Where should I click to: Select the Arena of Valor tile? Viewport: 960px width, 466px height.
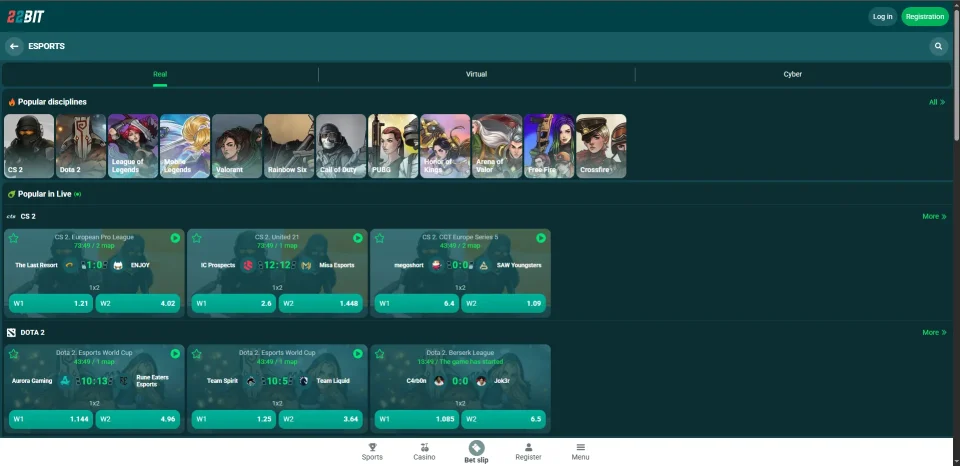(497, 146)
